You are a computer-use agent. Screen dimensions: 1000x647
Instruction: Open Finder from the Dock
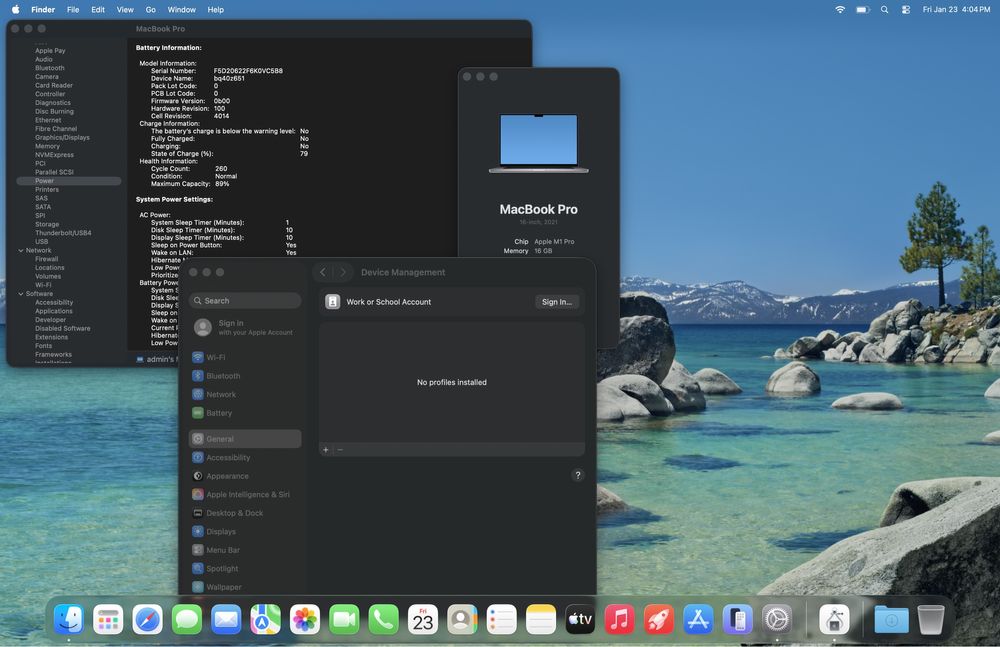pyautogui.click(x=68, y=619)
